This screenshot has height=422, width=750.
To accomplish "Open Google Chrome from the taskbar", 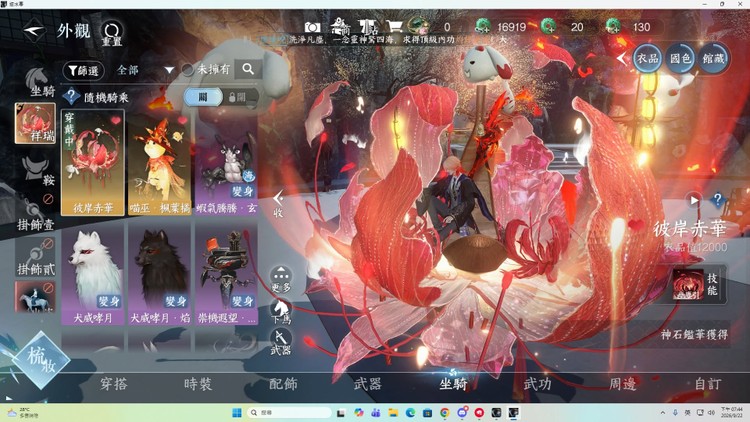I will click(x=444, y=412).
